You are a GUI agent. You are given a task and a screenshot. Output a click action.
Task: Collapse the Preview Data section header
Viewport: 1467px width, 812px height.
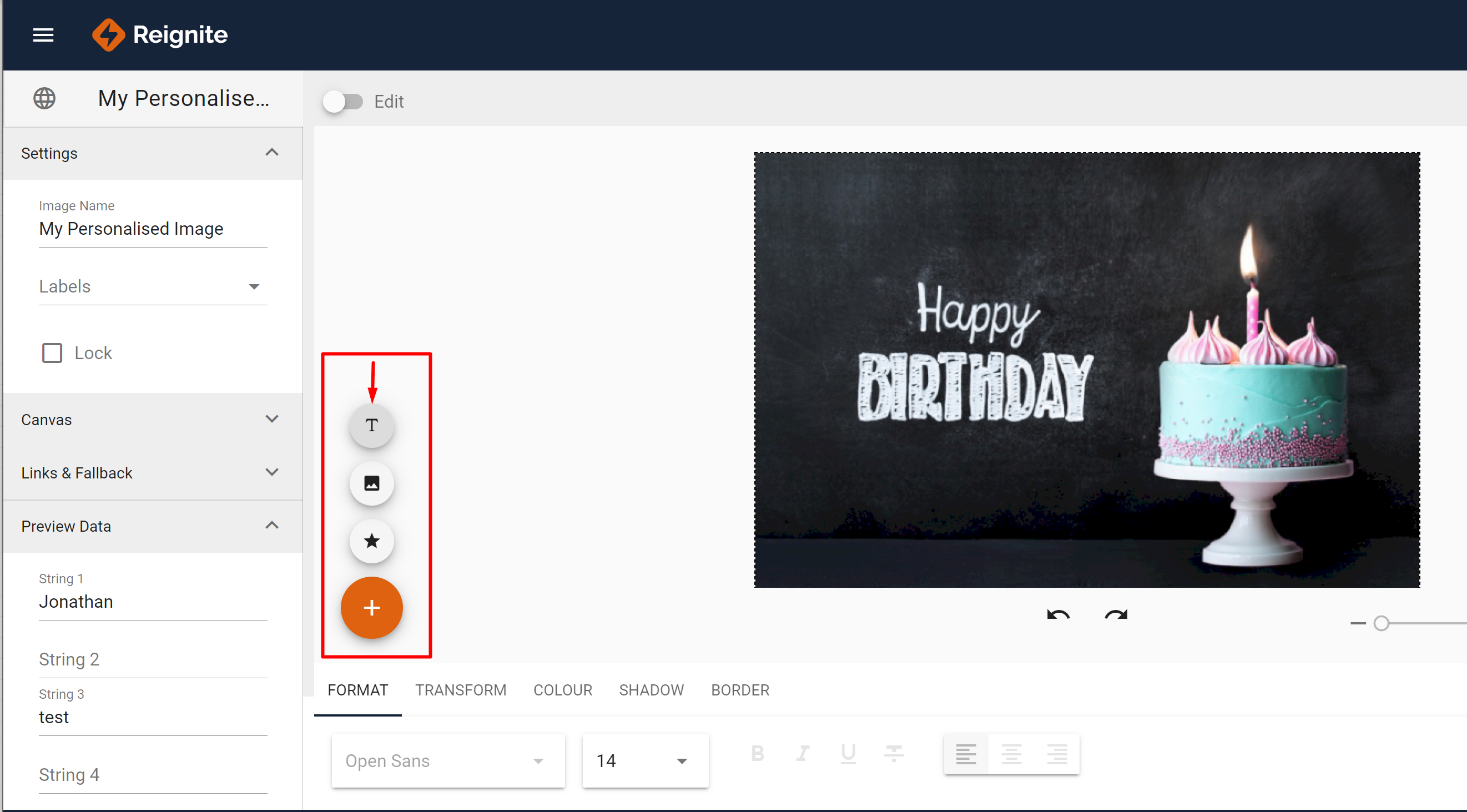pyautogui.click(x=153, y=526)
